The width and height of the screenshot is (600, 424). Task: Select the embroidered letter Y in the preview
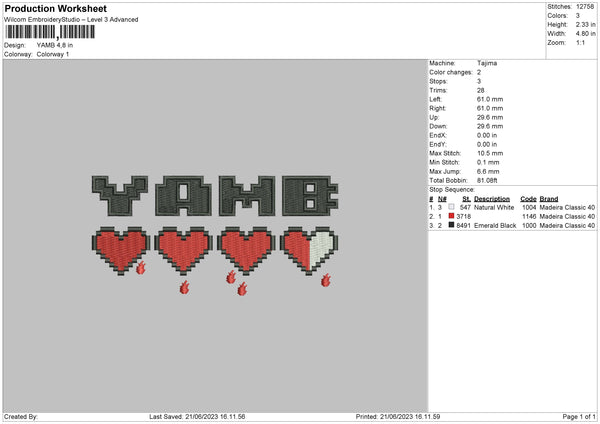click(x=120, y=196)
